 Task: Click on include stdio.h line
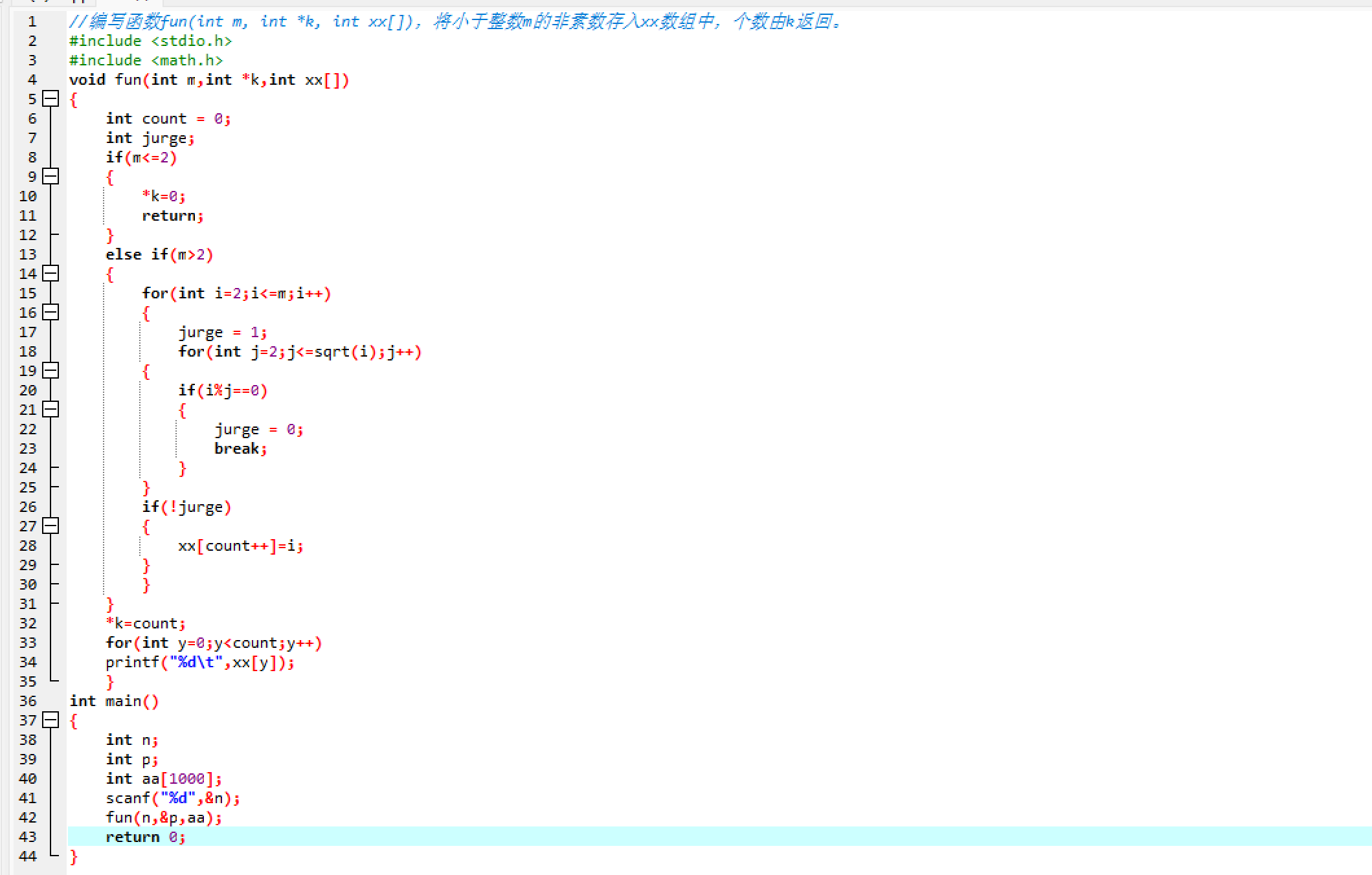click(x=150, y=41)
